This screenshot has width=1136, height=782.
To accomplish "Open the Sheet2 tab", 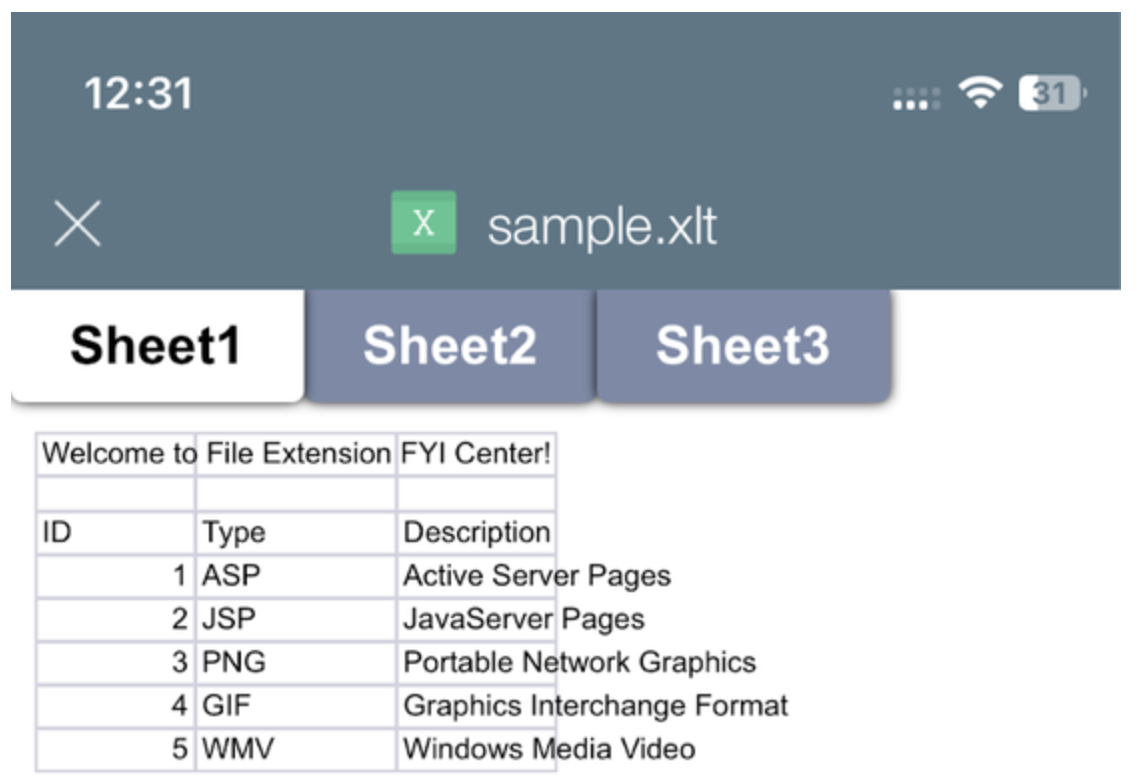I will click(x=450, y=346).
